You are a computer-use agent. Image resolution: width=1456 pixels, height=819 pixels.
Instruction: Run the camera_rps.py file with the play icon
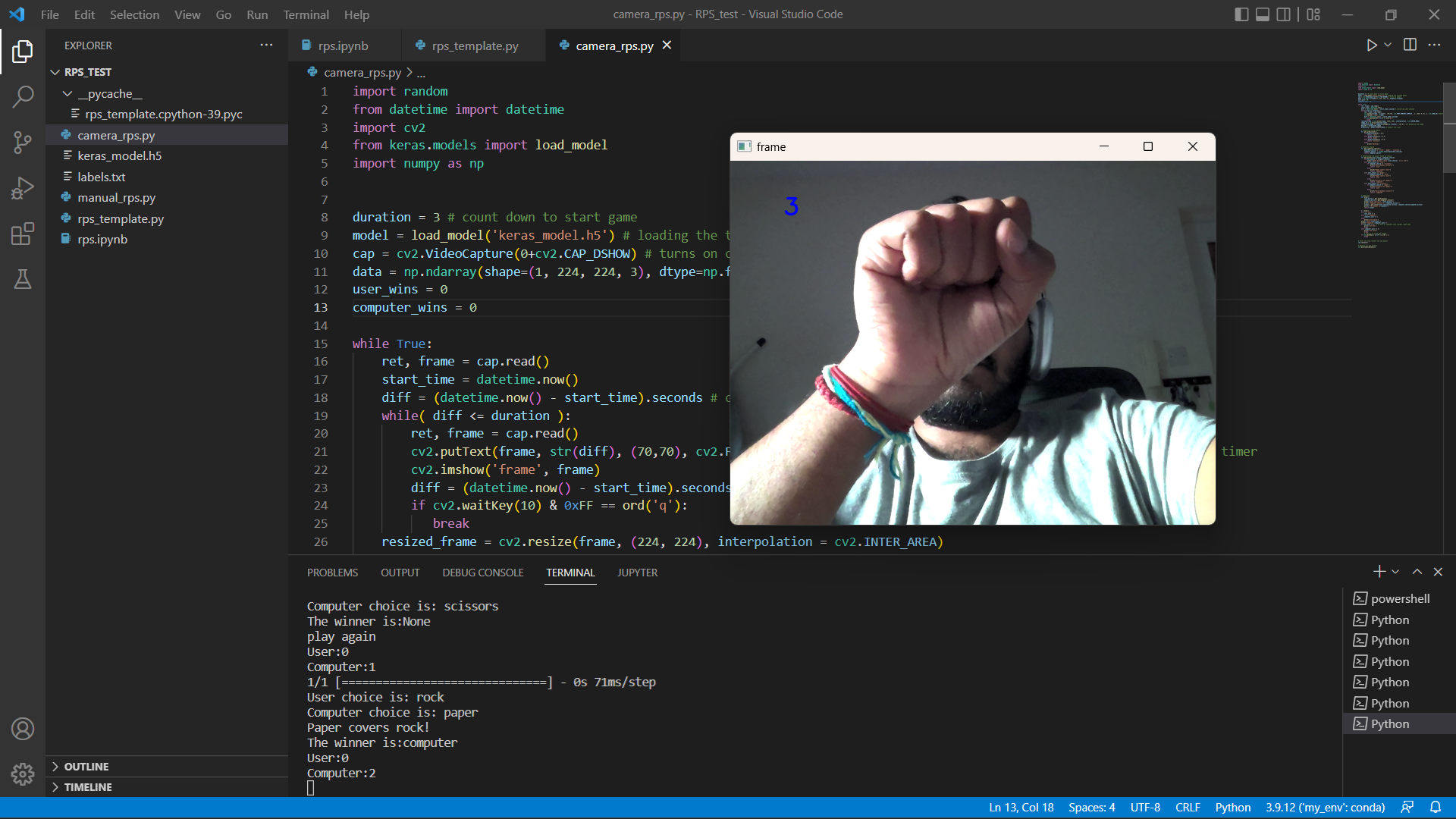[x=1373, y=45]
